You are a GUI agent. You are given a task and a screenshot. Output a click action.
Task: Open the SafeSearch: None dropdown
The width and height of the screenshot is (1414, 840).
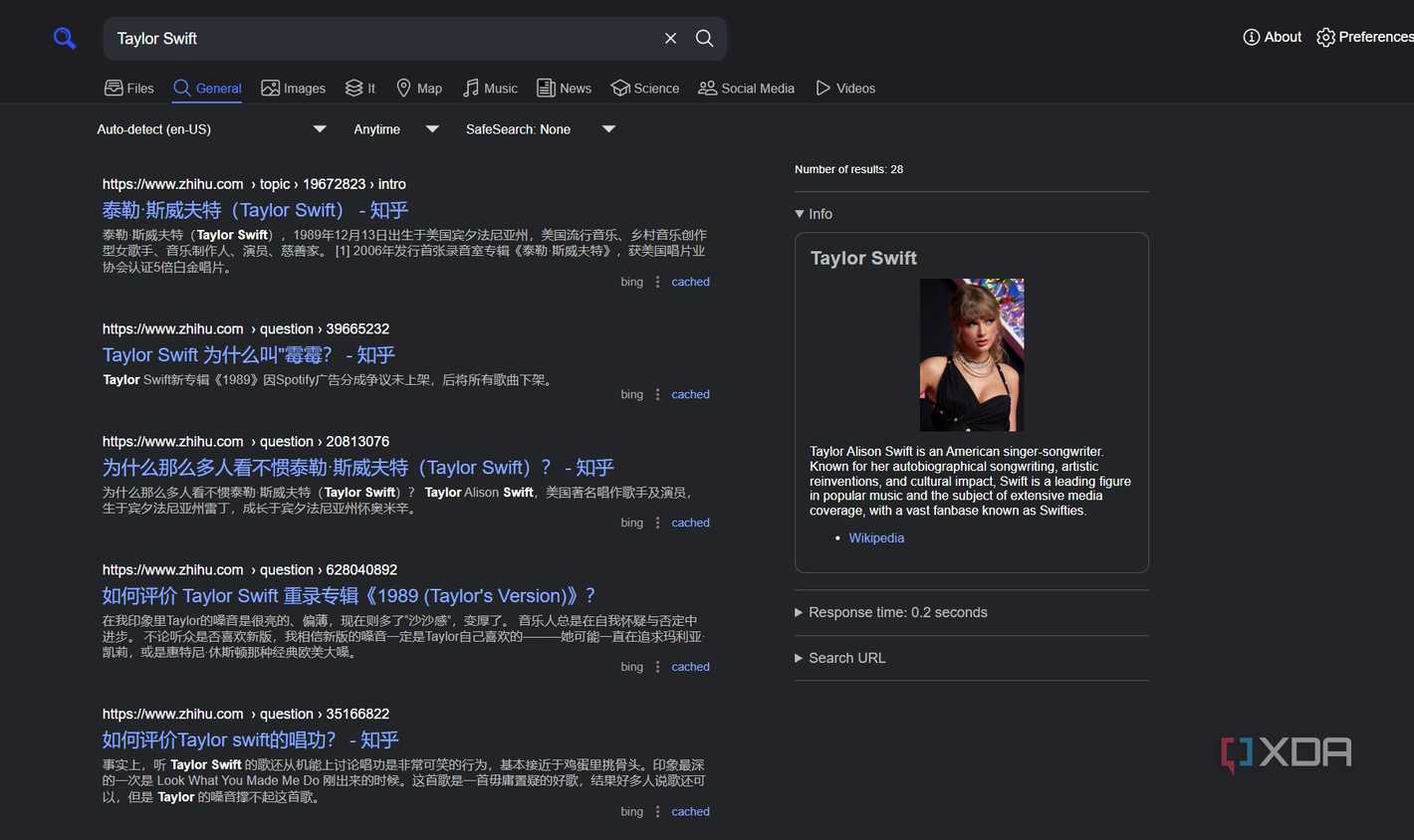541,129
